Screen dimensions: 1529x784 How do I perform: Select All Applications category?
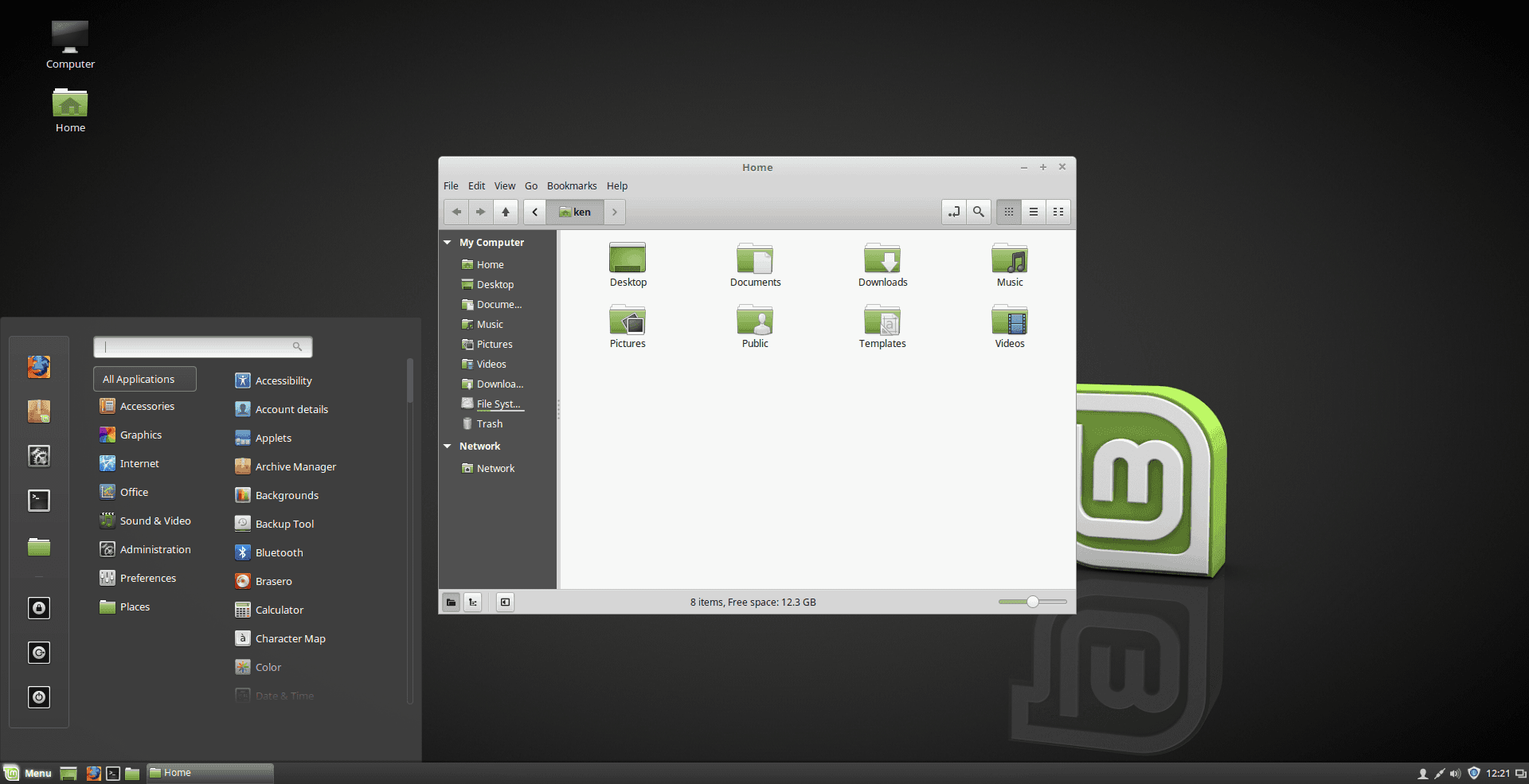point(145,379)
